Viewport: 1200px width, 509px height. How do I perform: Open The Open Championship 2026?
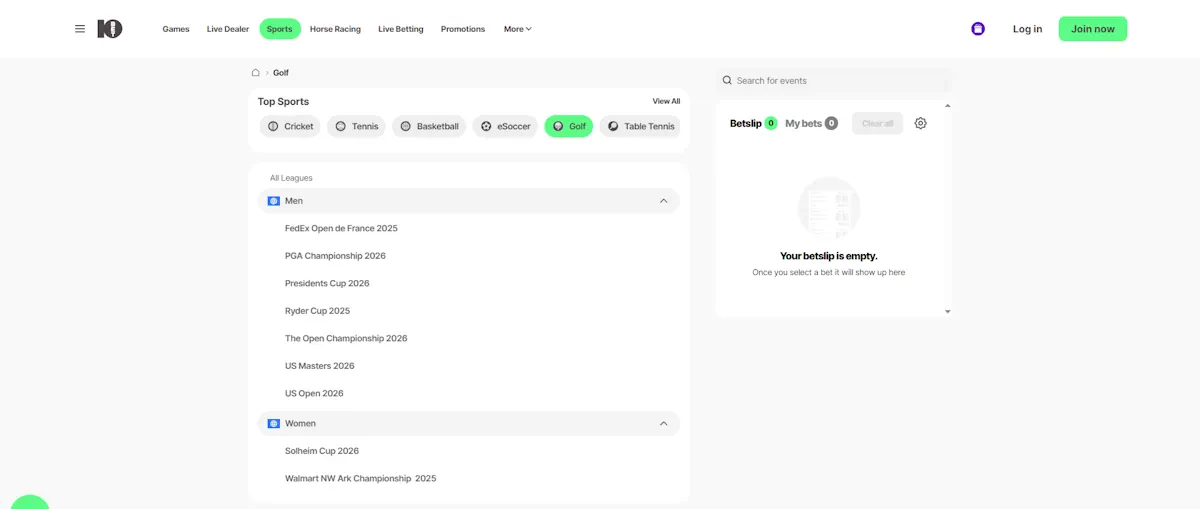pos(346,339)
